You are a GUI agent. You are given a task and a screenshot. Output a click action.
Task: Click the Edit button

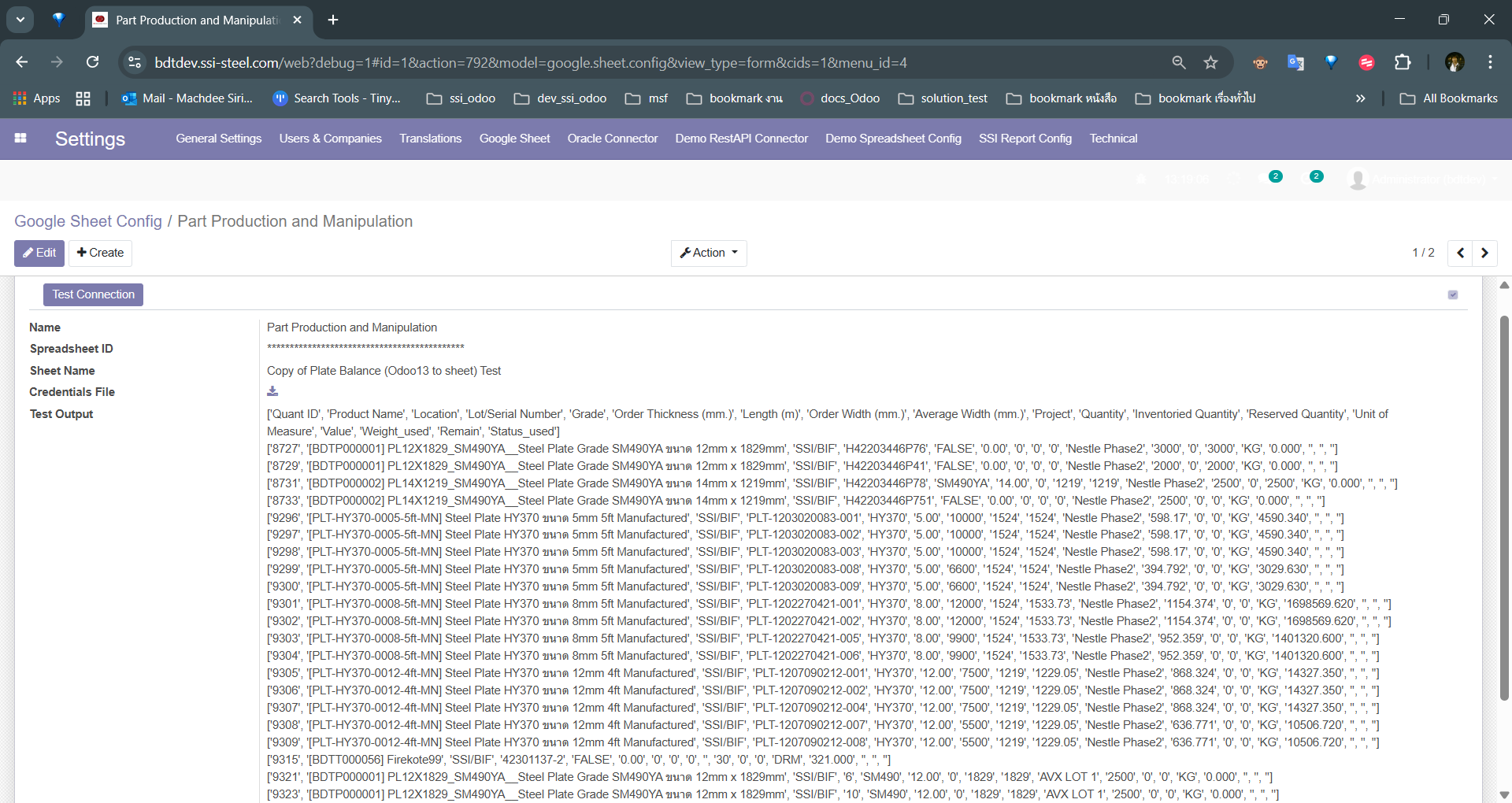click(39, 253)
